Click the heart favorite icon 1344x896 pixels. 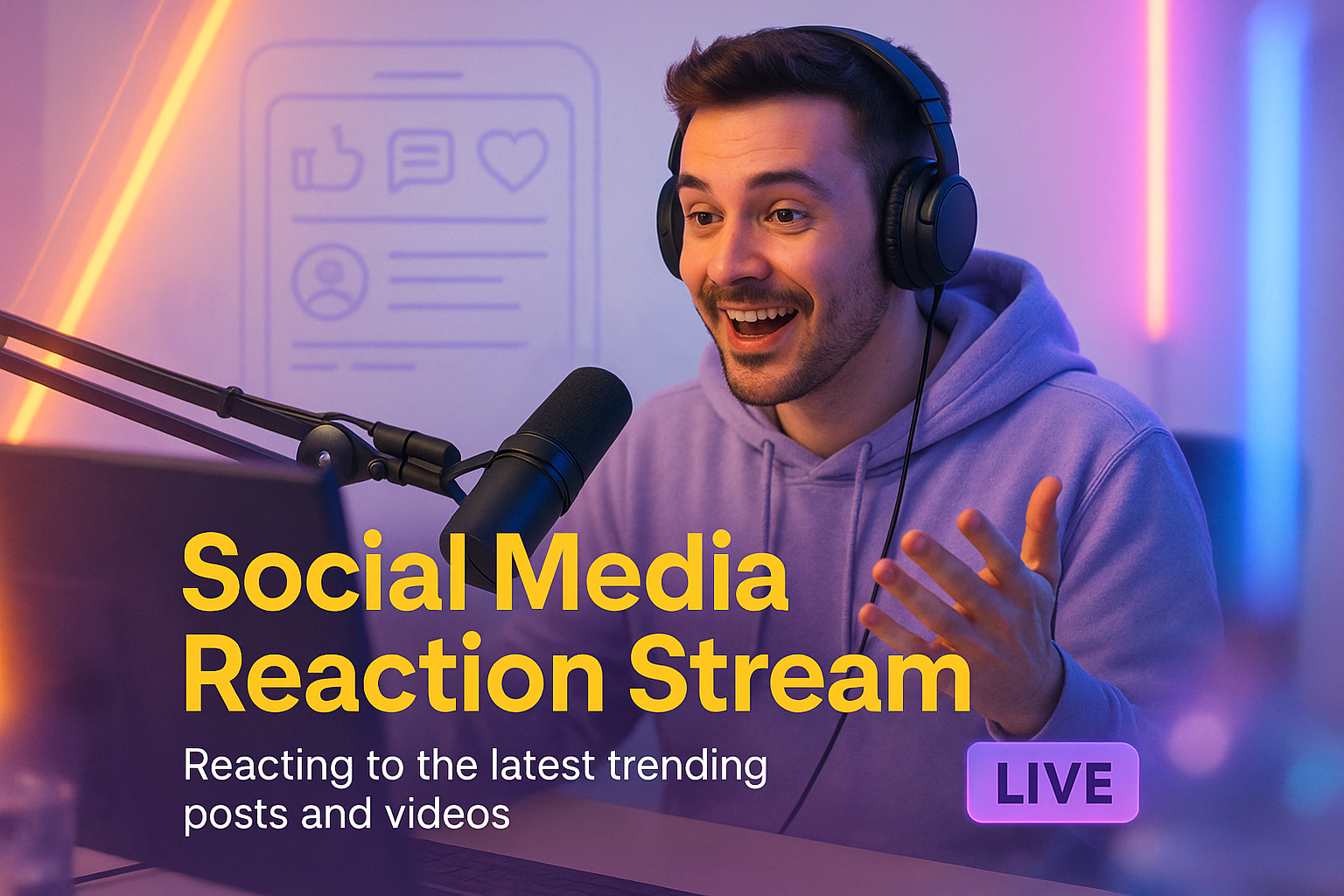point(512,159)
